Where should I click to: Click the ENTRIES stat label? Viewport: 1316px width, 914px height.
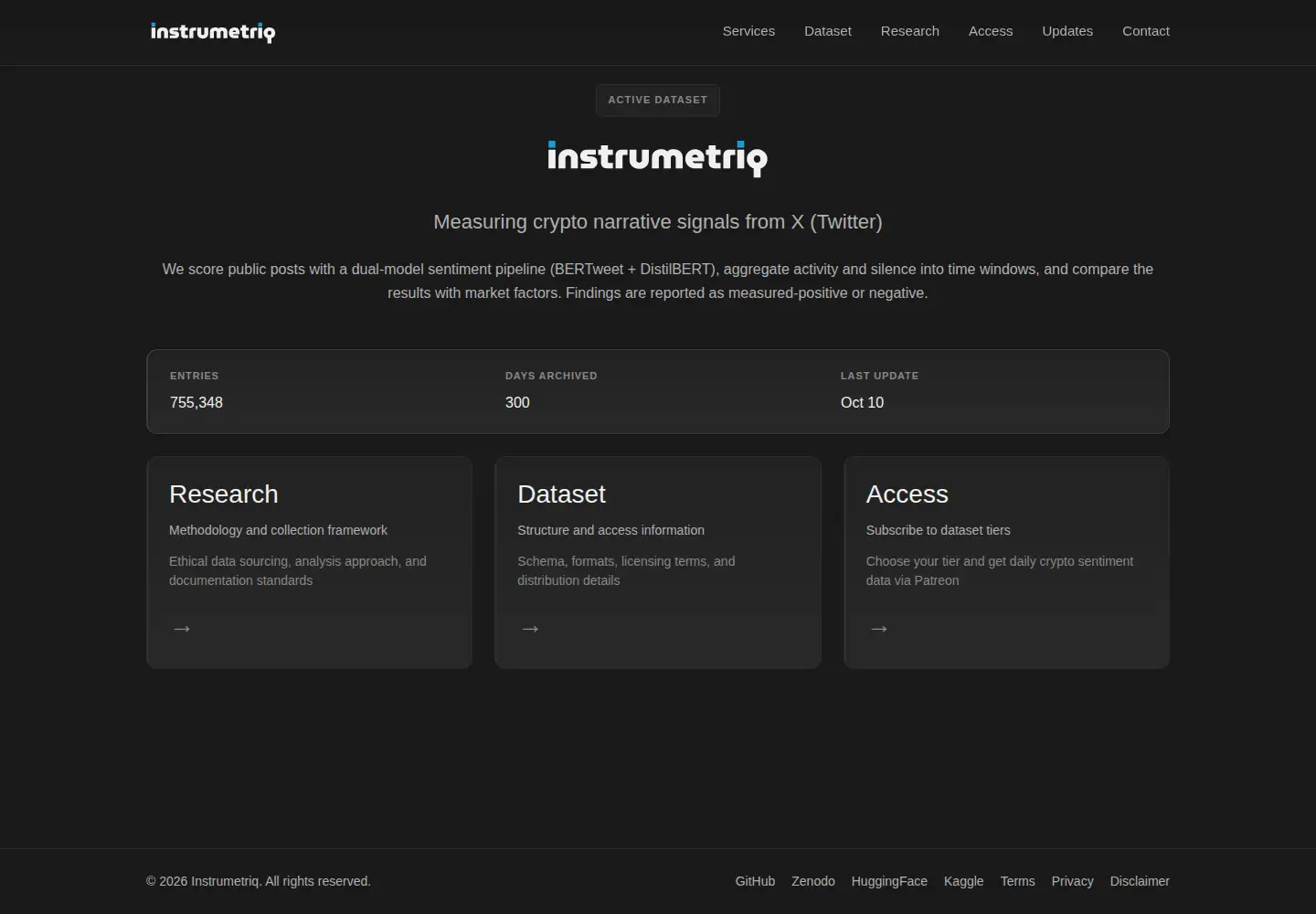click(194, 376)
